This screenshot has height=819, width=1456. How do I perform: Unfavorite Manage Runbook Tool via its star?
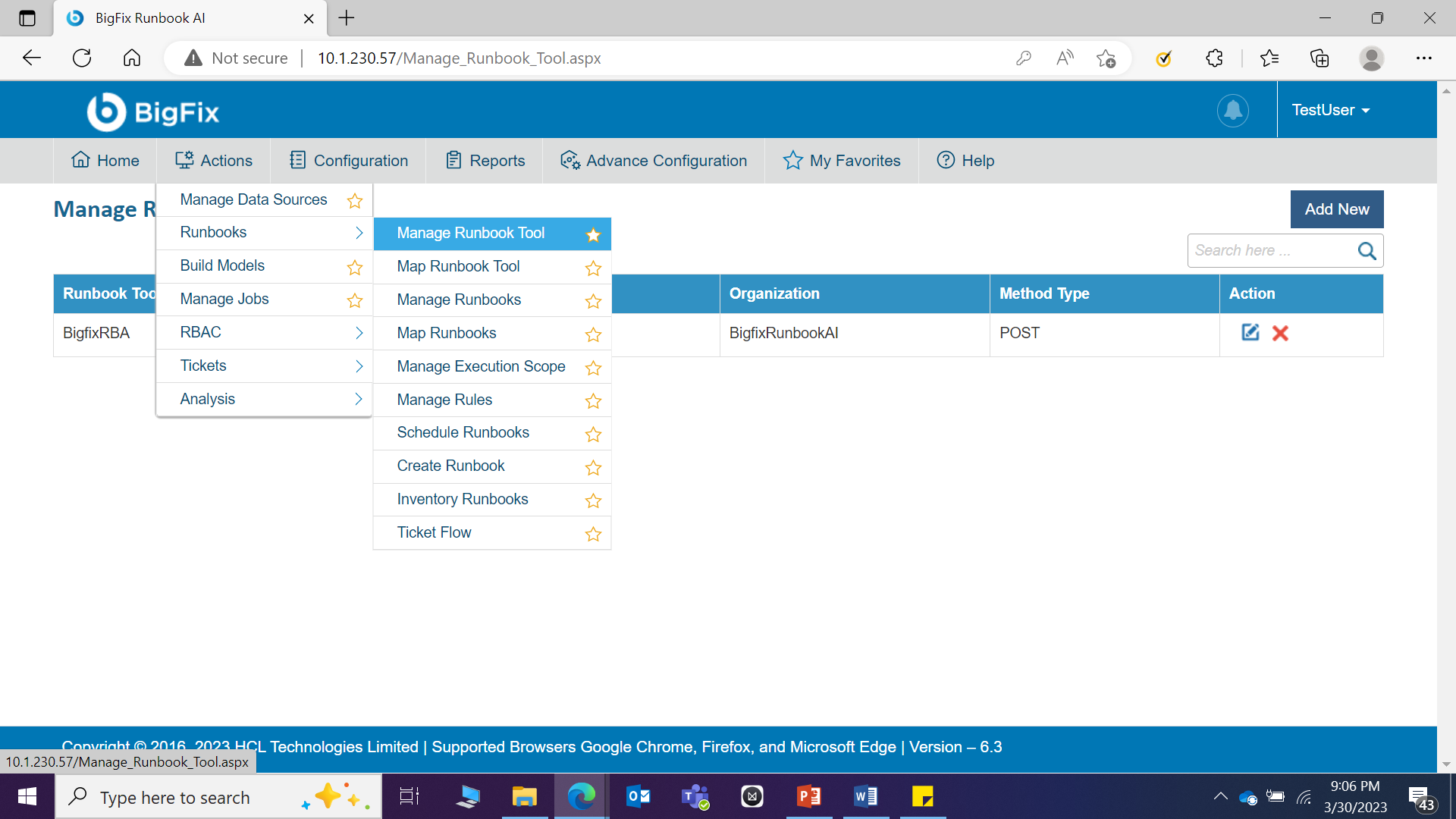[x=593, y=235]
